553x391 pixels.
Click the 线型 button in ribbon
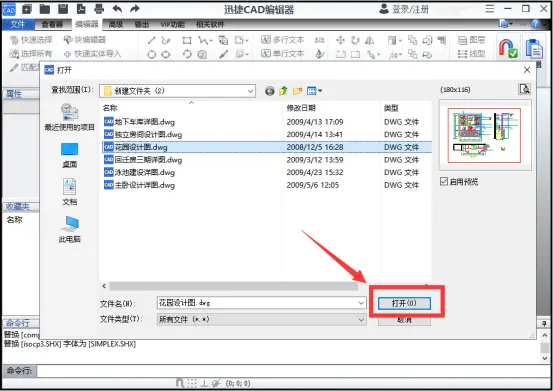tap(472, 54)
